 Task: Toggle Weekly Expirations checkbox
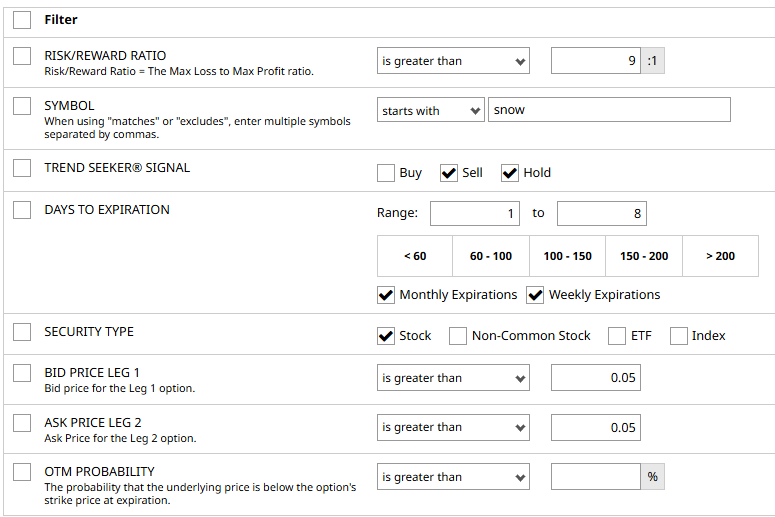536,295
